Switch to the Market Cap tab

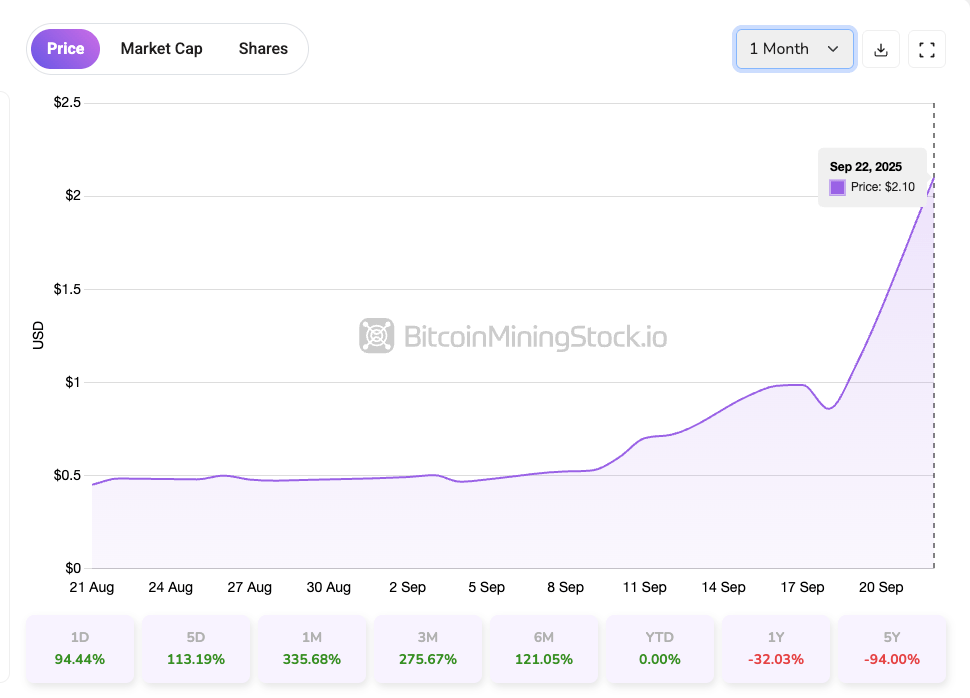point(161,49)
